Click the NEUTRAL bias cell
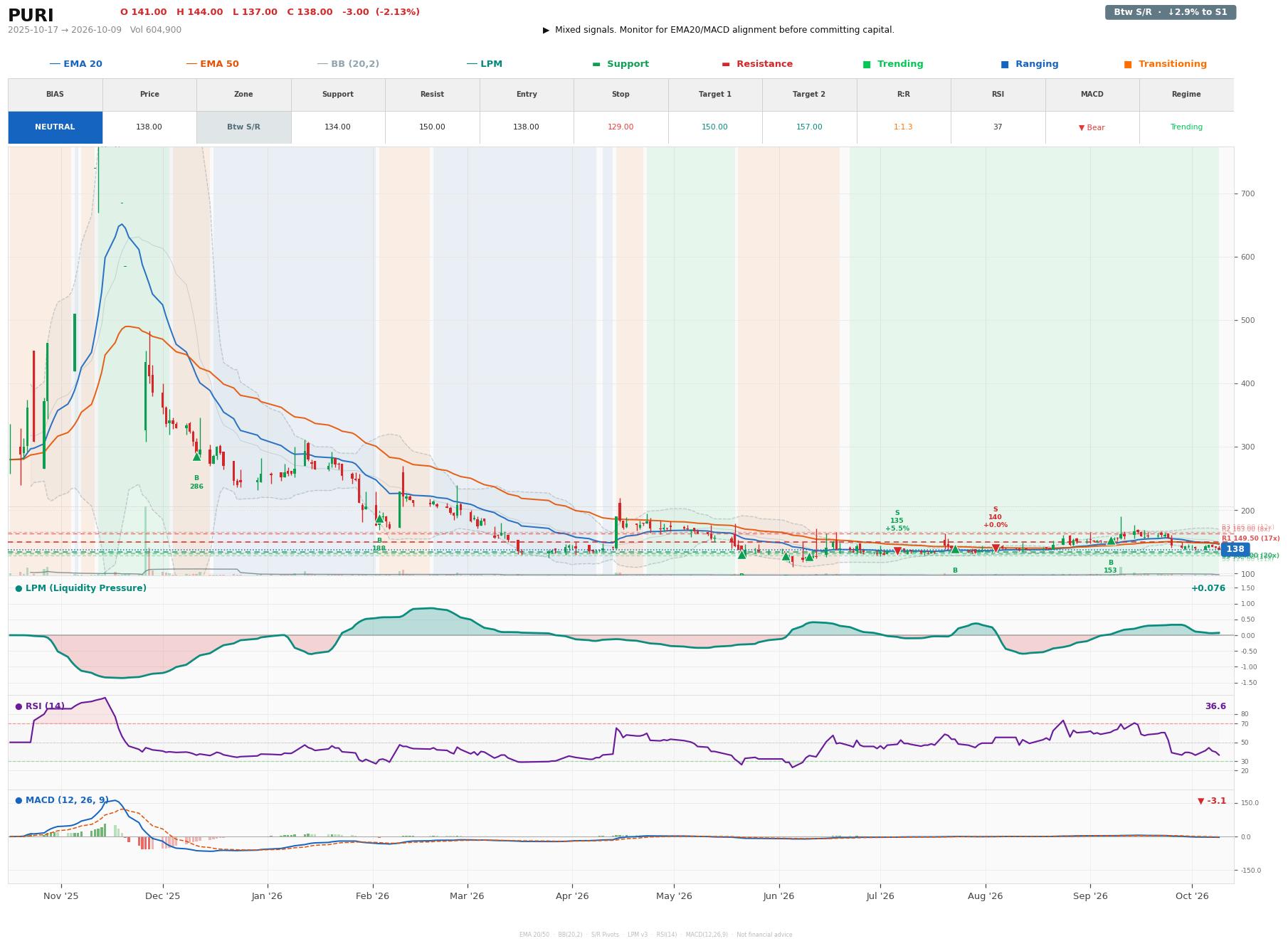Image resolution: width=1288 pixels, height=946 pixels. [55, 127]
